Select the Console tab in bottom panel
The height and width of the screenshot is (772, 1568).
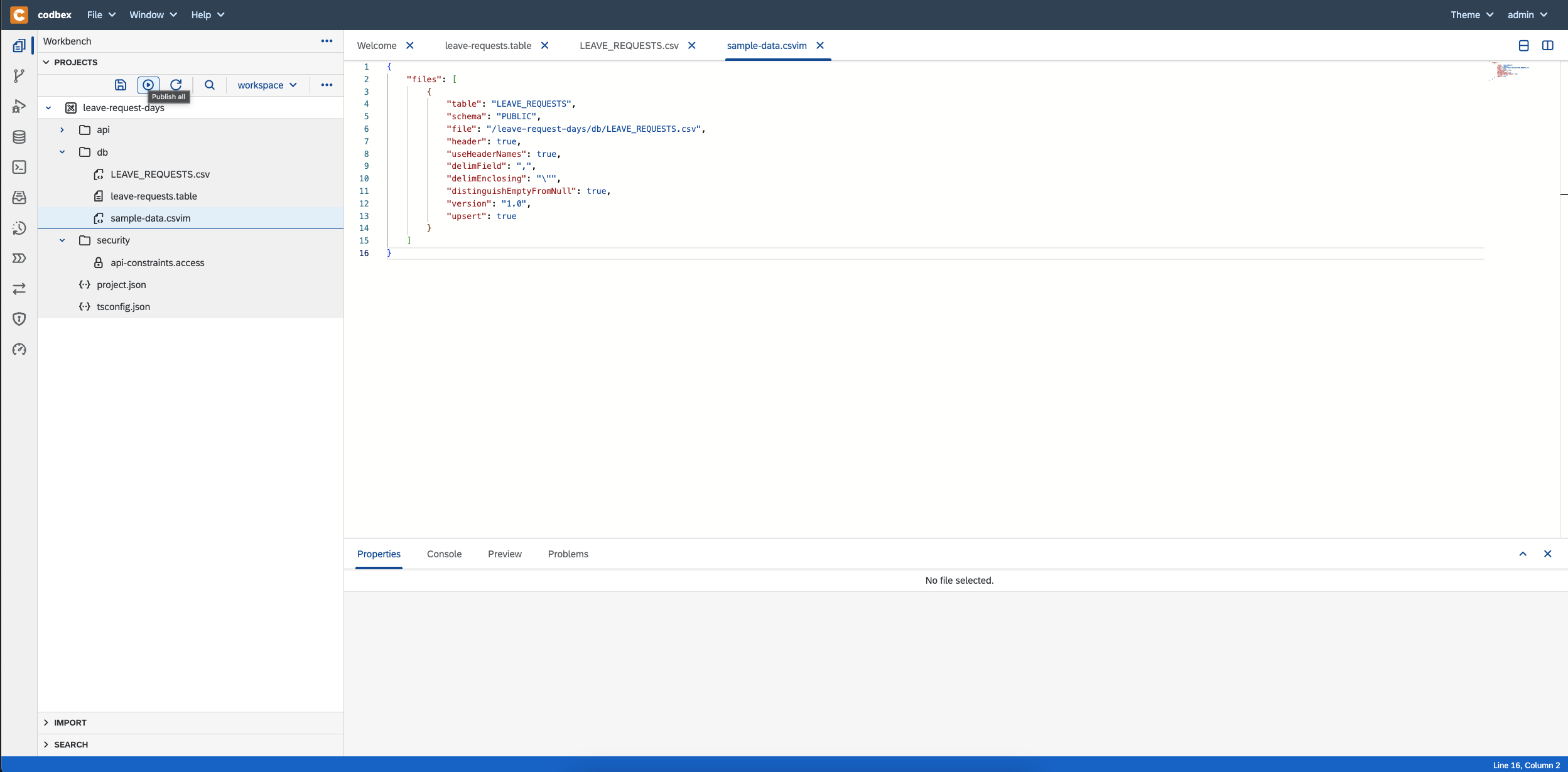[444, 554]
